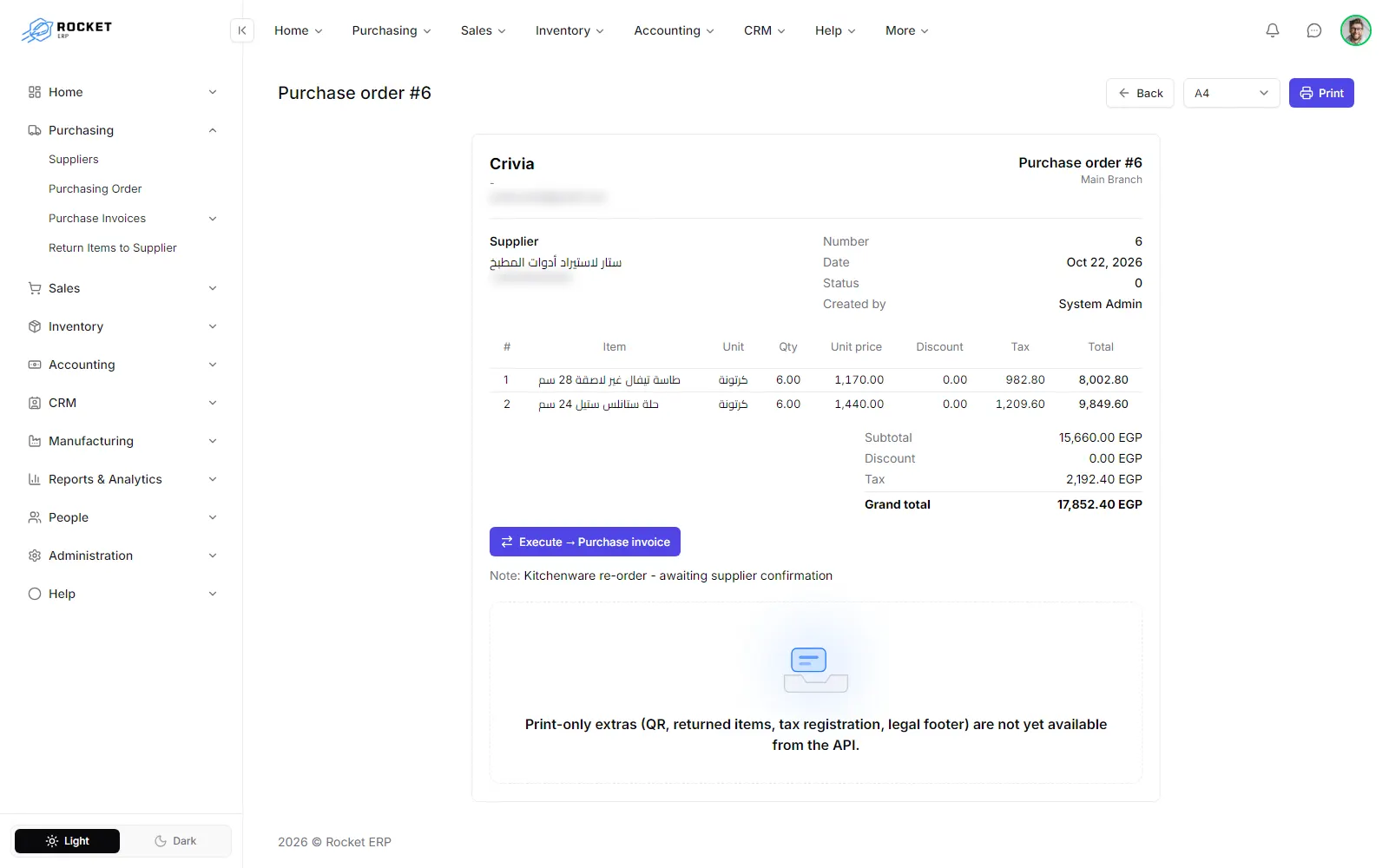This screenshot has height=868, width=1389.
Task: Switch to Dark theme
Action: point(175,841)
